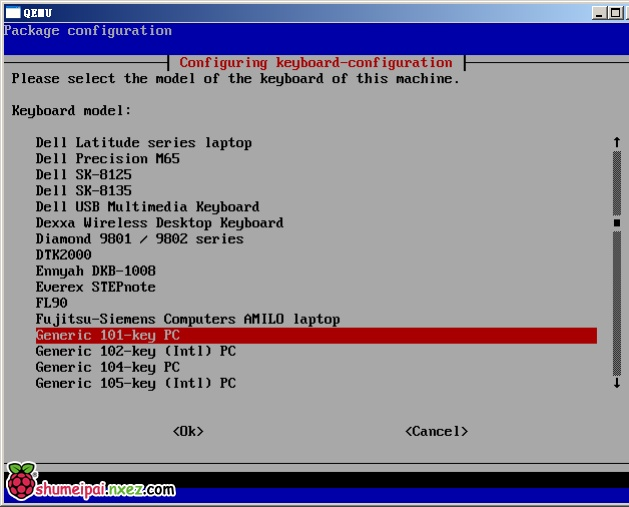629x507 pixels.
Task: Click the QEMU window title icon
Action: 12,13
